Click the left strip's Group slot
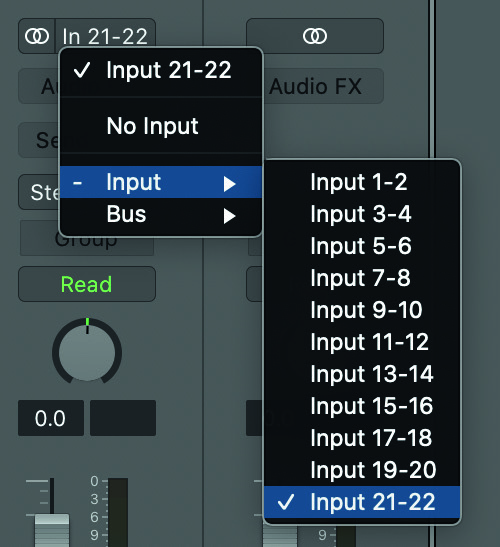 (87, 246)
